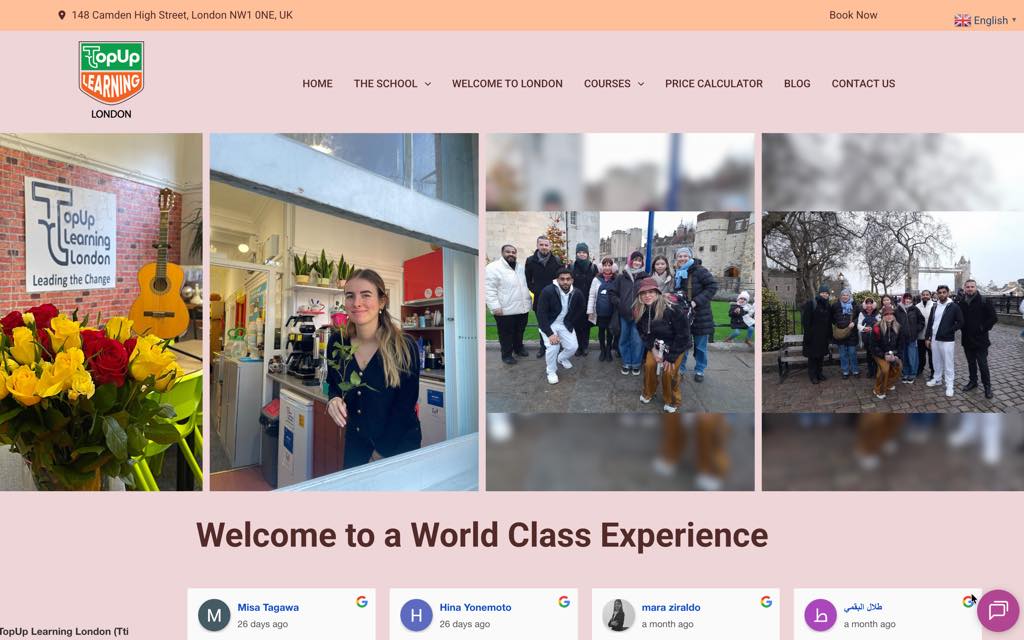Click Google icon on Misa Tagawa review
Image resolution: width=1024 pixels, height=640 pixels.
point(362,602)
